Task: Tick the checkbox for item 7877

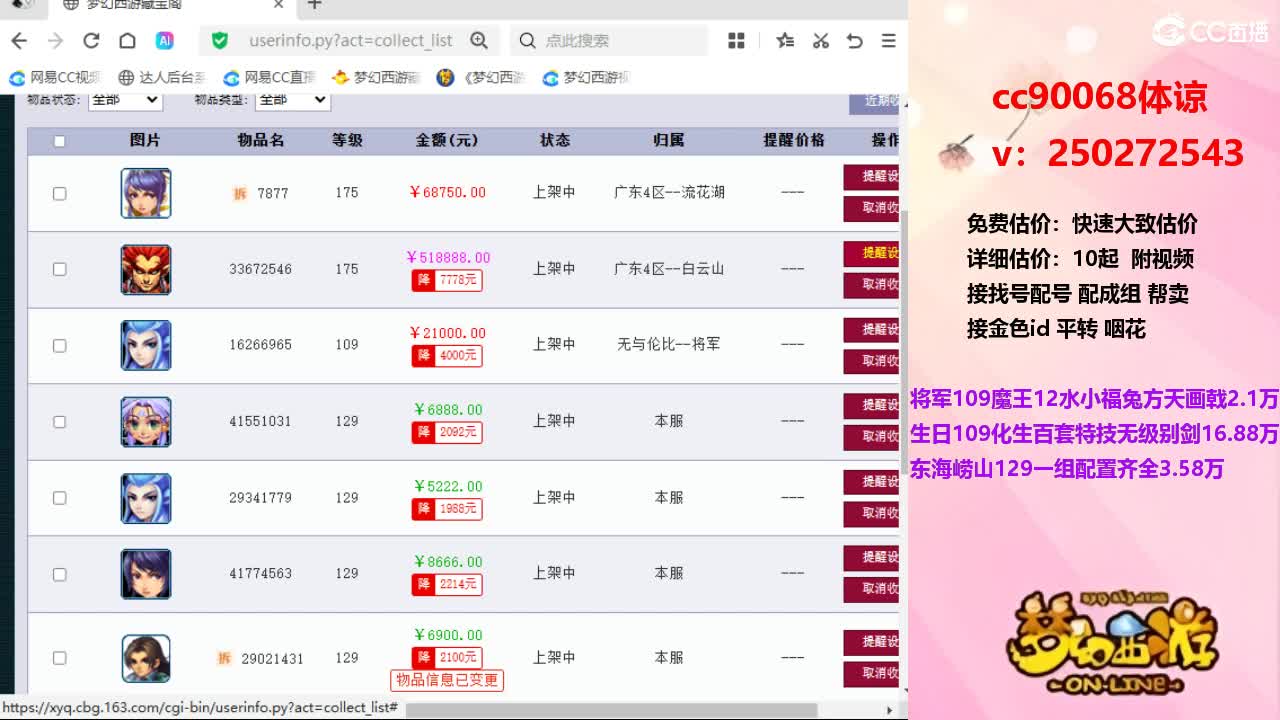Action: coord(59,193)
